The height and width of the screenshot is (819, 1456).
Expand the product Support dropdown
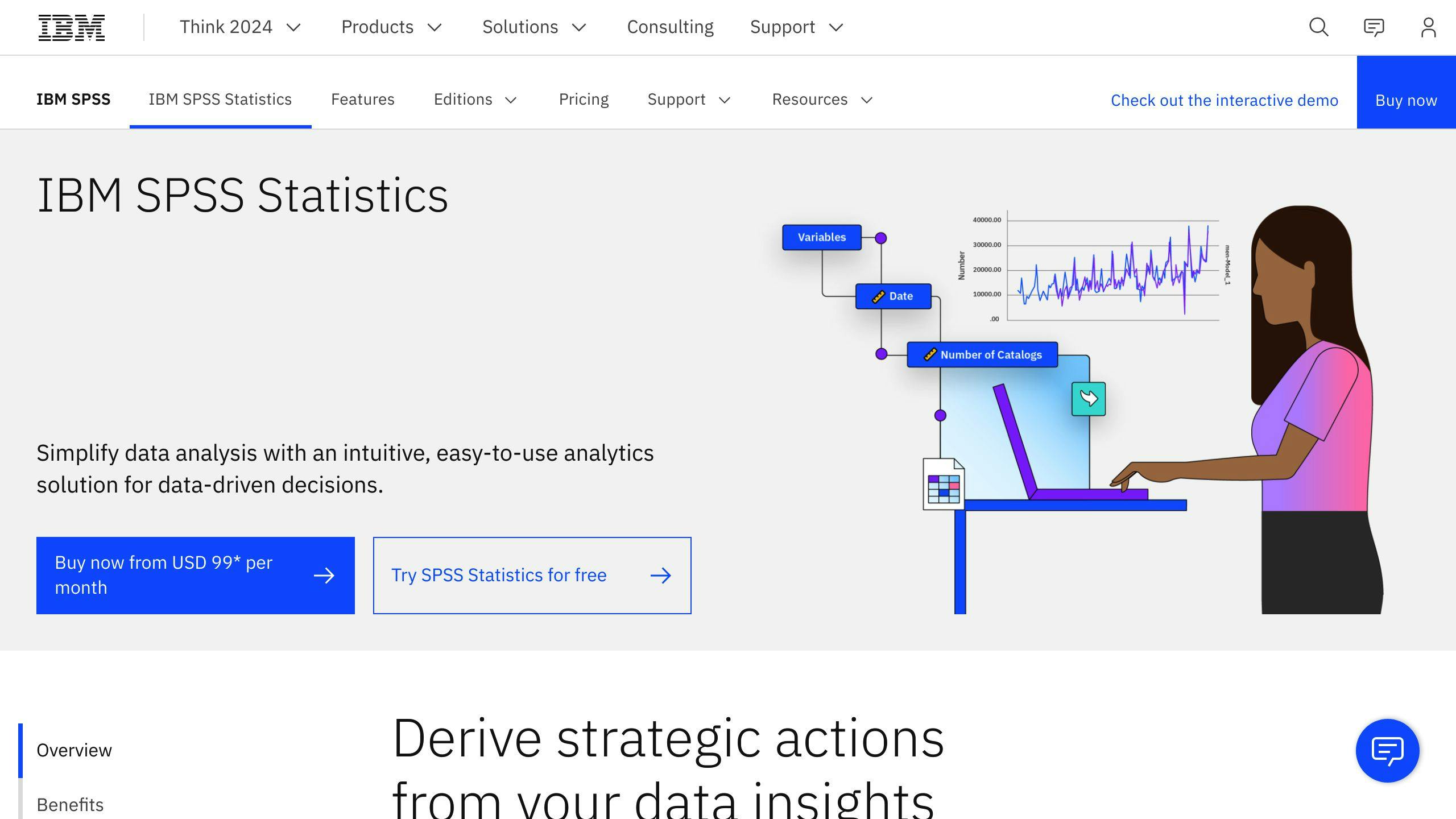(689, 100)
